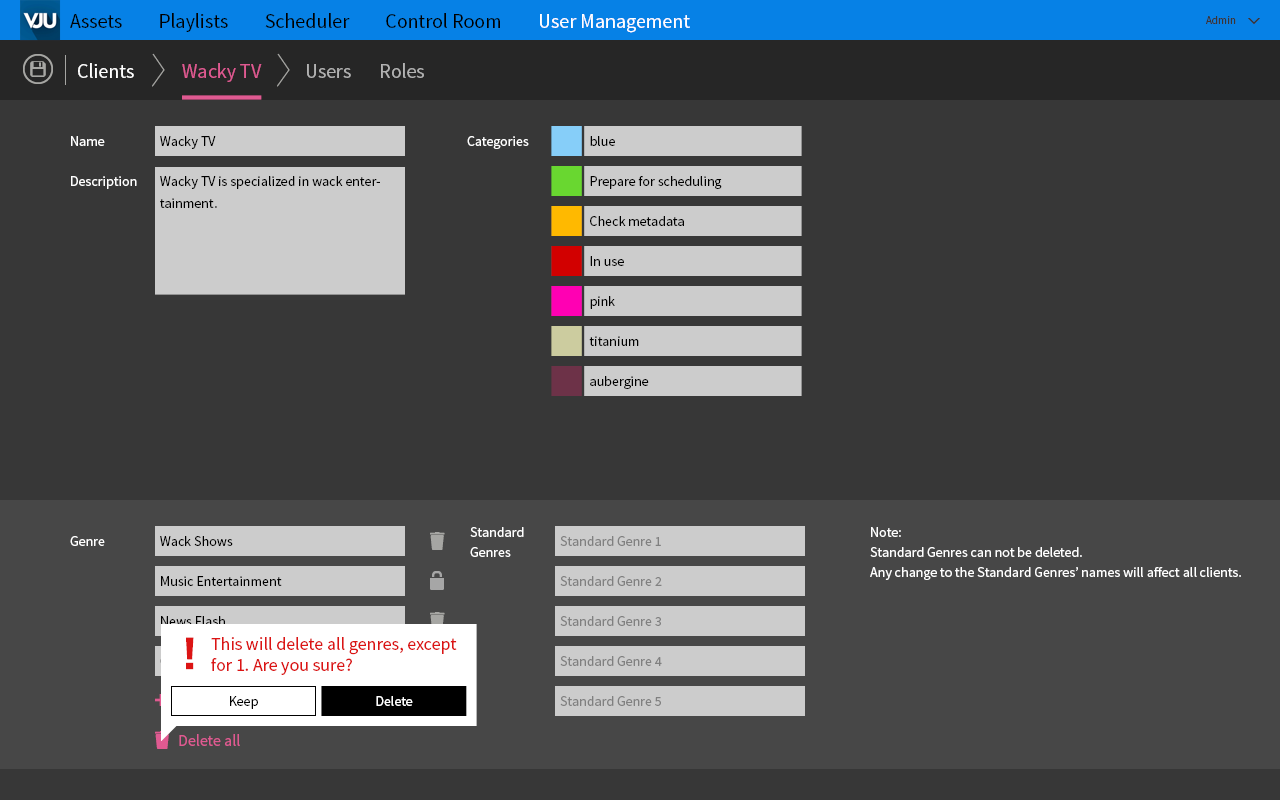Click the save disk icon

pos(38,69)
